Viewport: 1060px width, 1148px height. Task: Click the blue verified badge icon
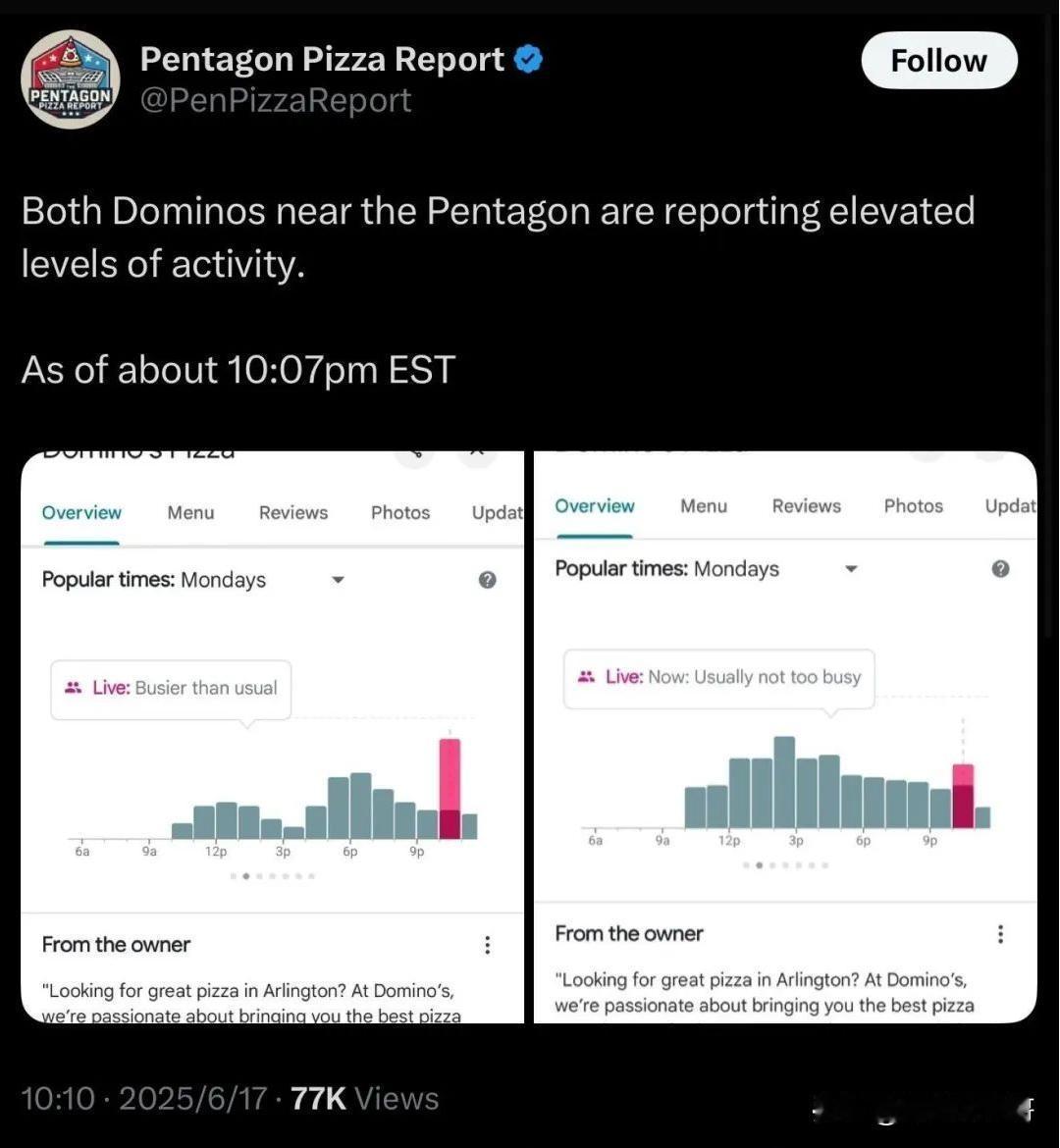pyautogui.click(x=528, y=59)
